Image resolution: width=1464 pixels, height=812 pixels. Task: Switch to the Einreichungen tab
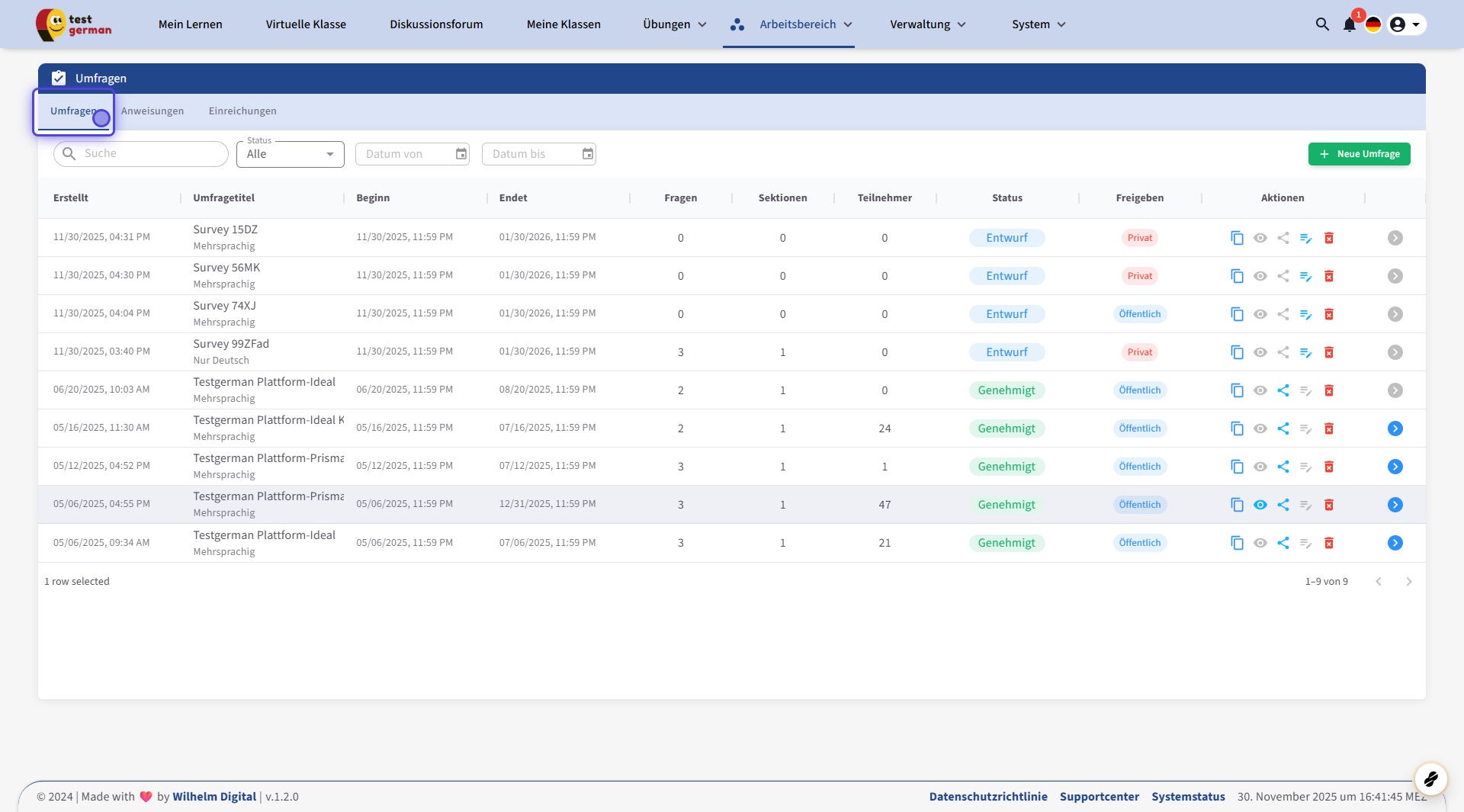[x=242, y=111]
